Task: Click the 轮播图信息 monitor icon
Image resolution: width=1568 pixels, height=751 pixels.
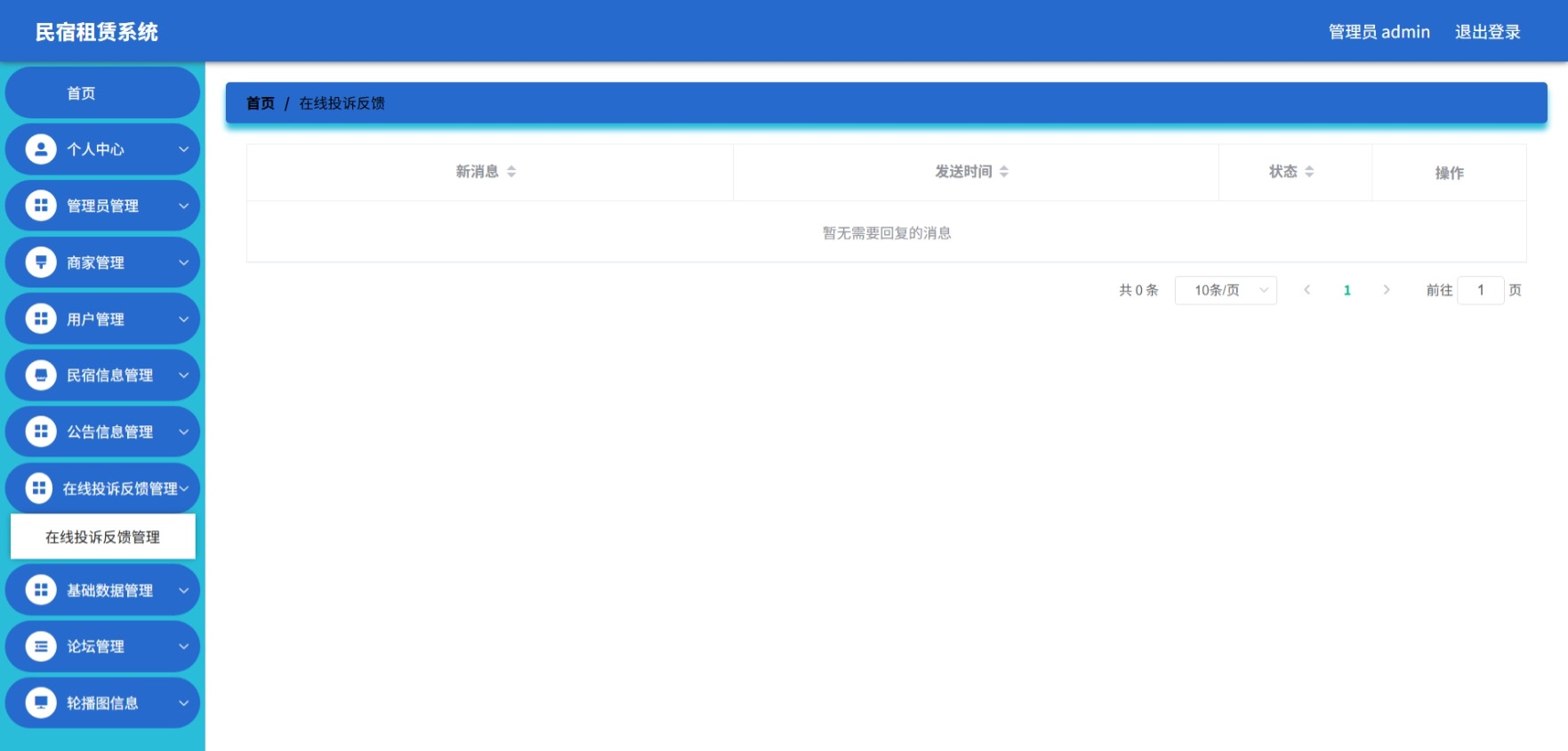Action: click(41, 703)
